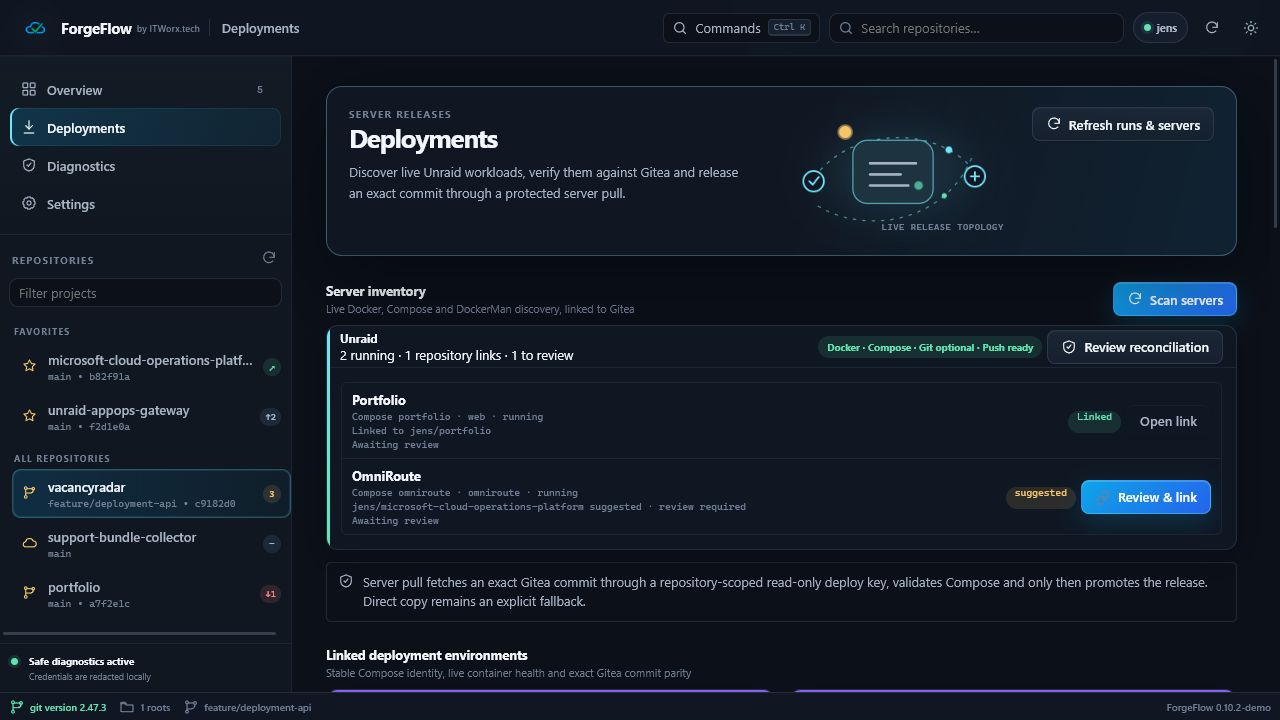Toggle favorite star for unraid-appops-gateway
The width and height of the screenshot is (1280, 720).
point(30,416)
